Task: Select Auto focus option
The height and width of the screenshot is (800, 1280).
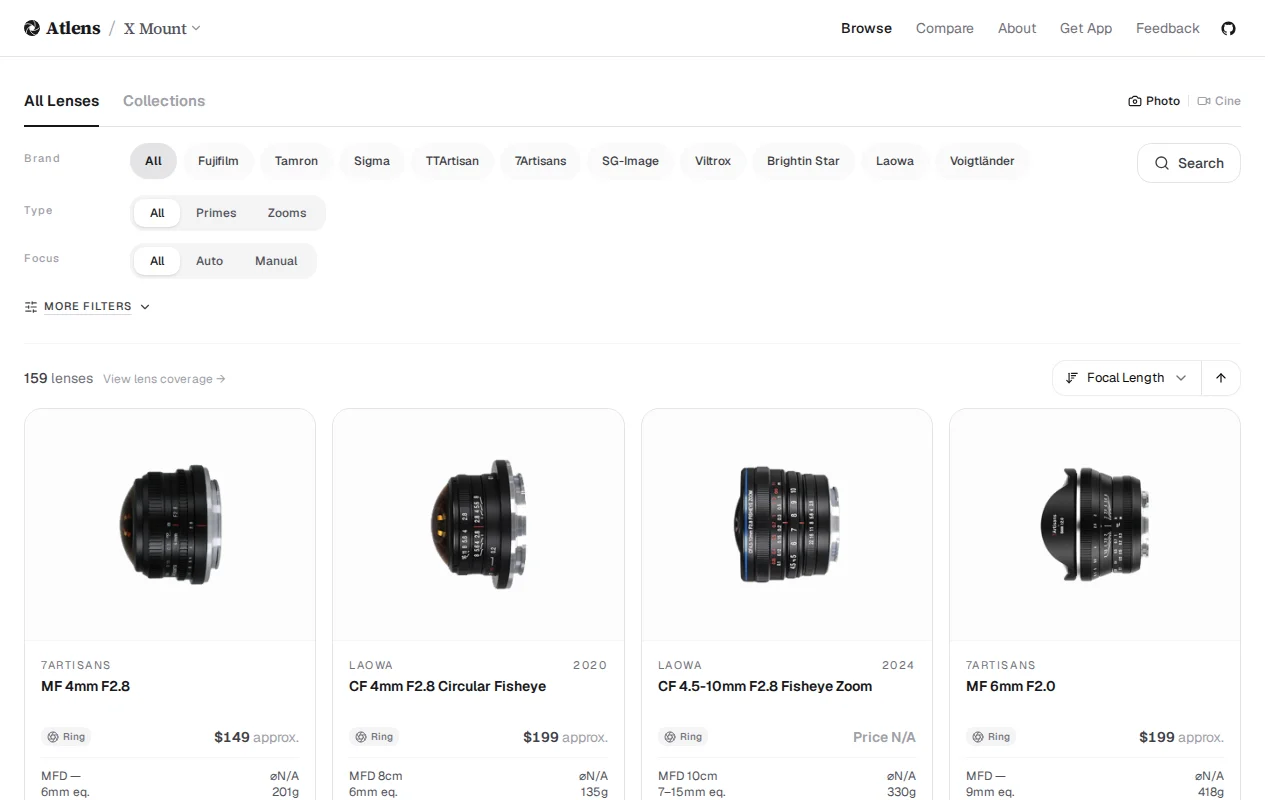Action: 209,261
